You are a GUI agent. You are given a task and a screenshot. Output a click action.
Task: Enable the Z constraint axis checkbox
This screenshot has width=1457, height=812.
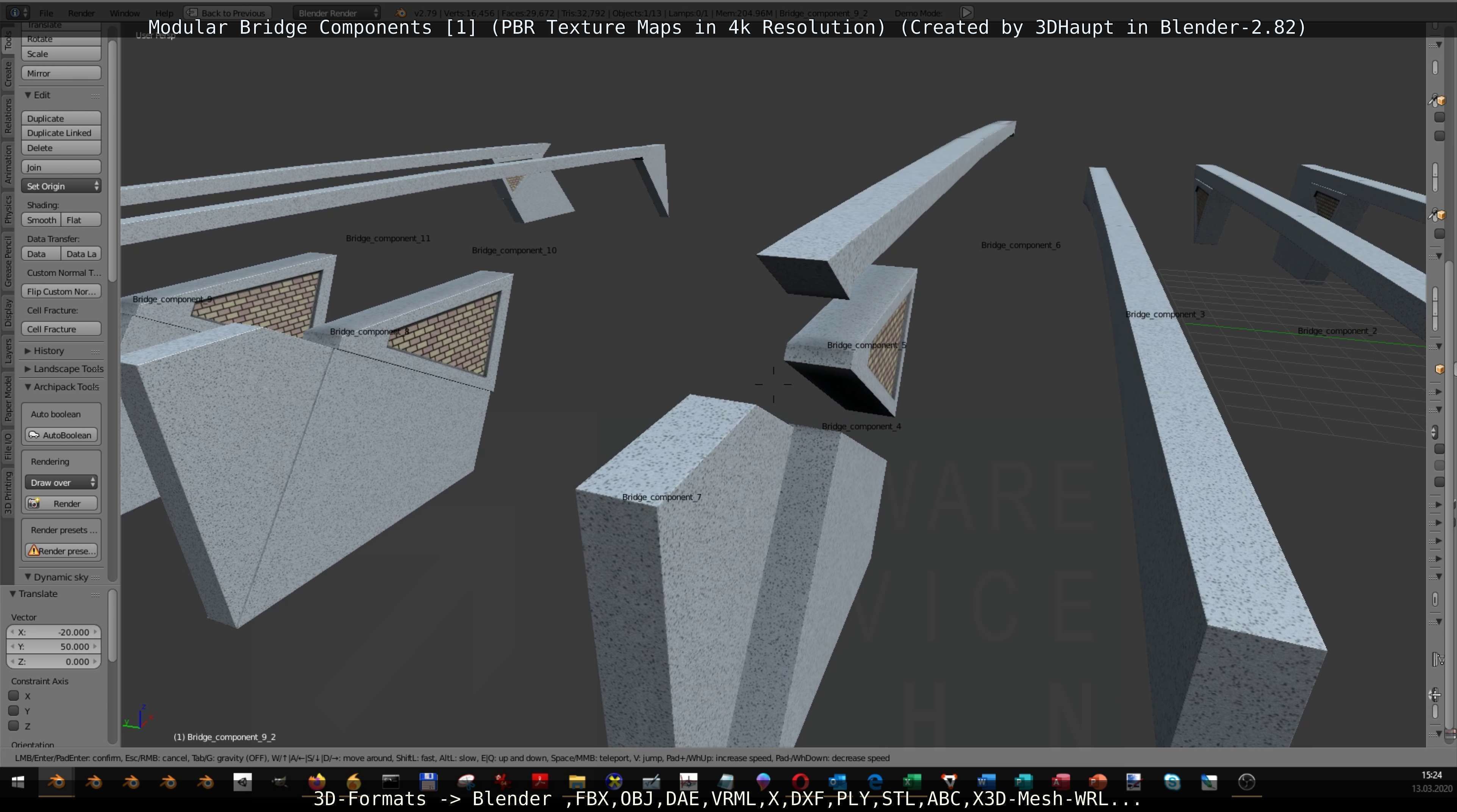coord(14,726)
